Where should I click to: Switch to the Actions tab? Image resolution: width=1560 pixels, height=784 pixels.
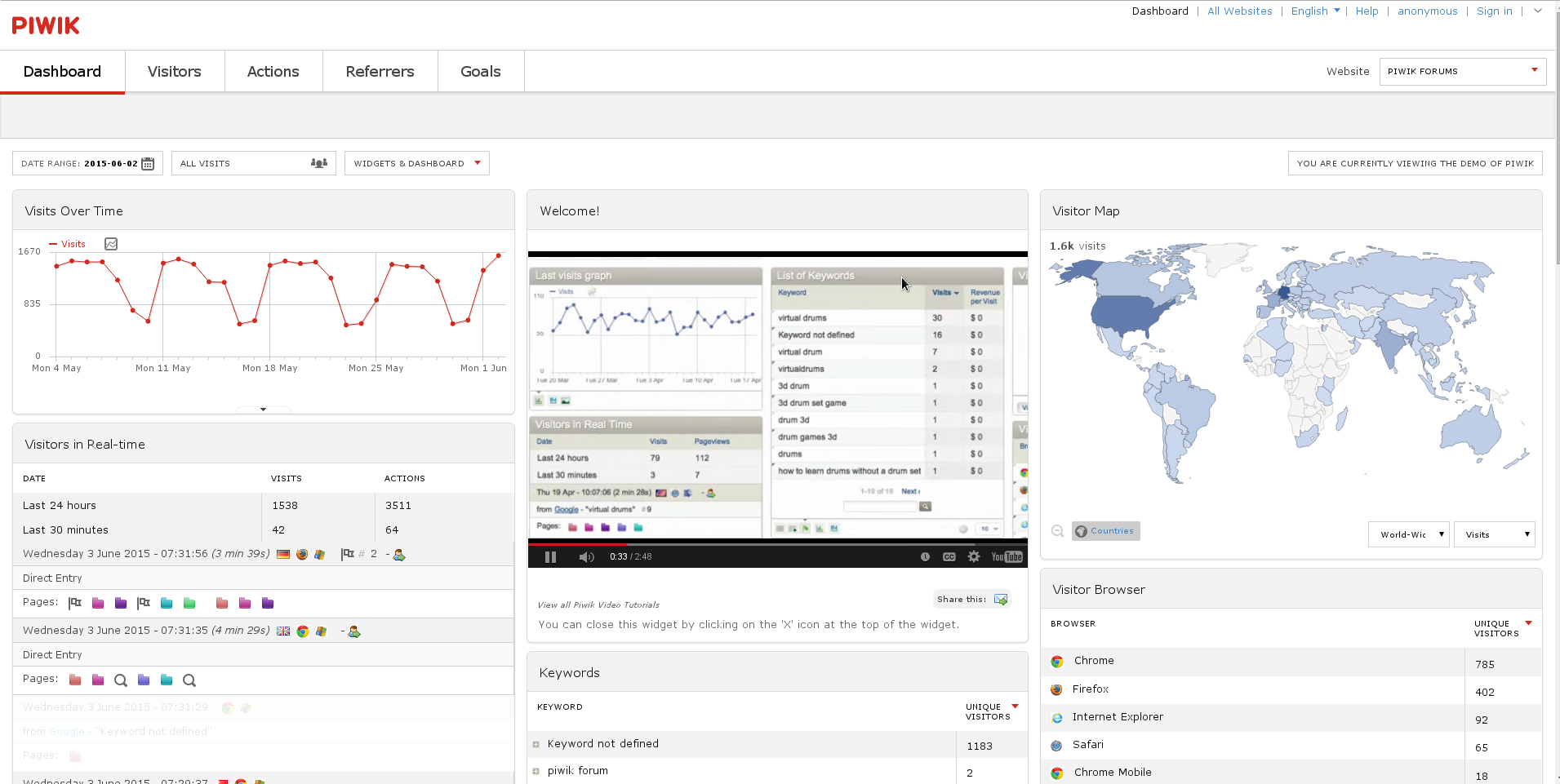coord(273,72)
